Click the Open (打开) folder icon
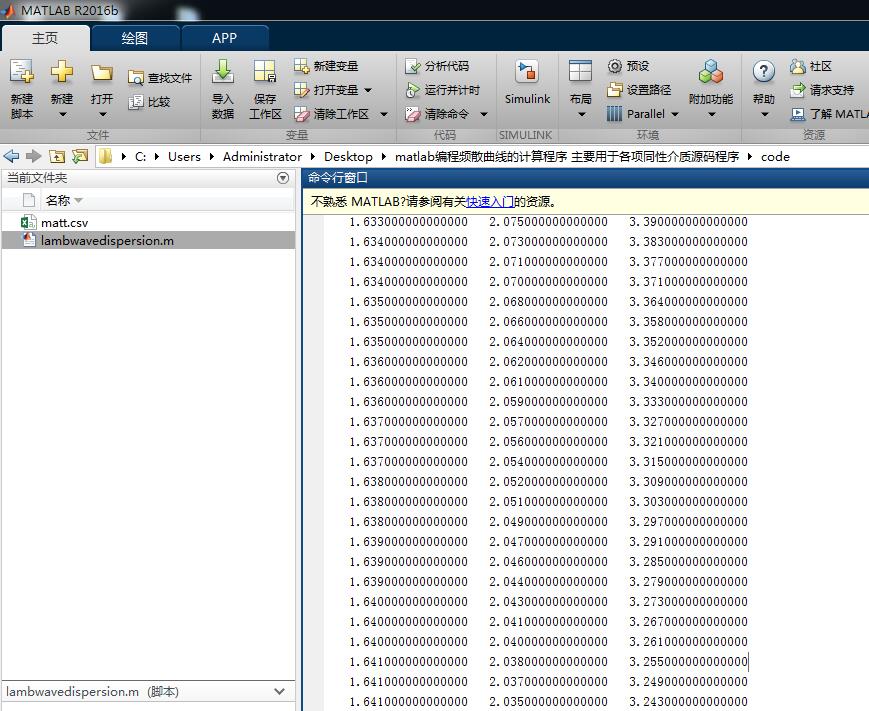The height and width of the screenshot is (711, 869). 102,73
